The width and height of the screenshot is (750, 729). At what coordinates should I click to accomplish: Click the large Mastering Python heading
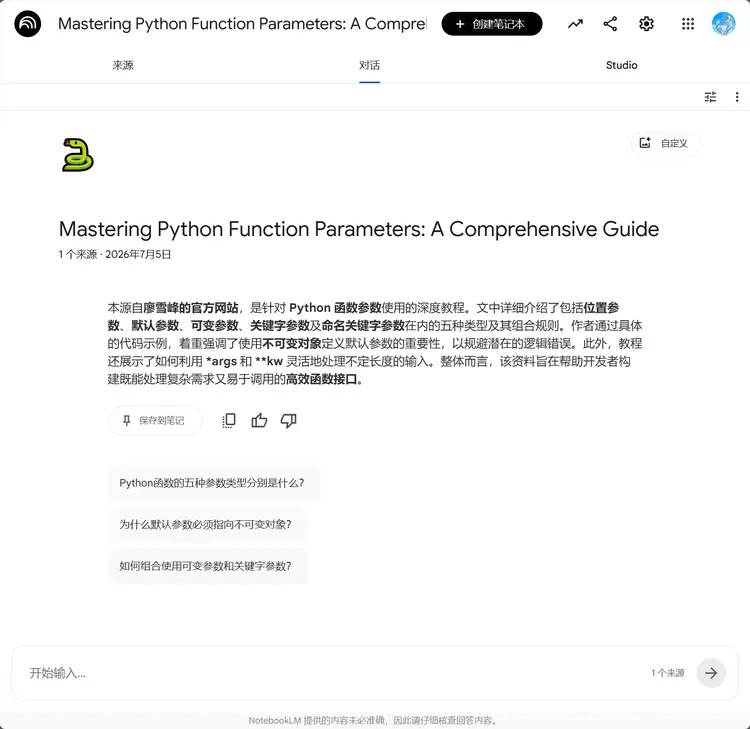tap(359, 229)
